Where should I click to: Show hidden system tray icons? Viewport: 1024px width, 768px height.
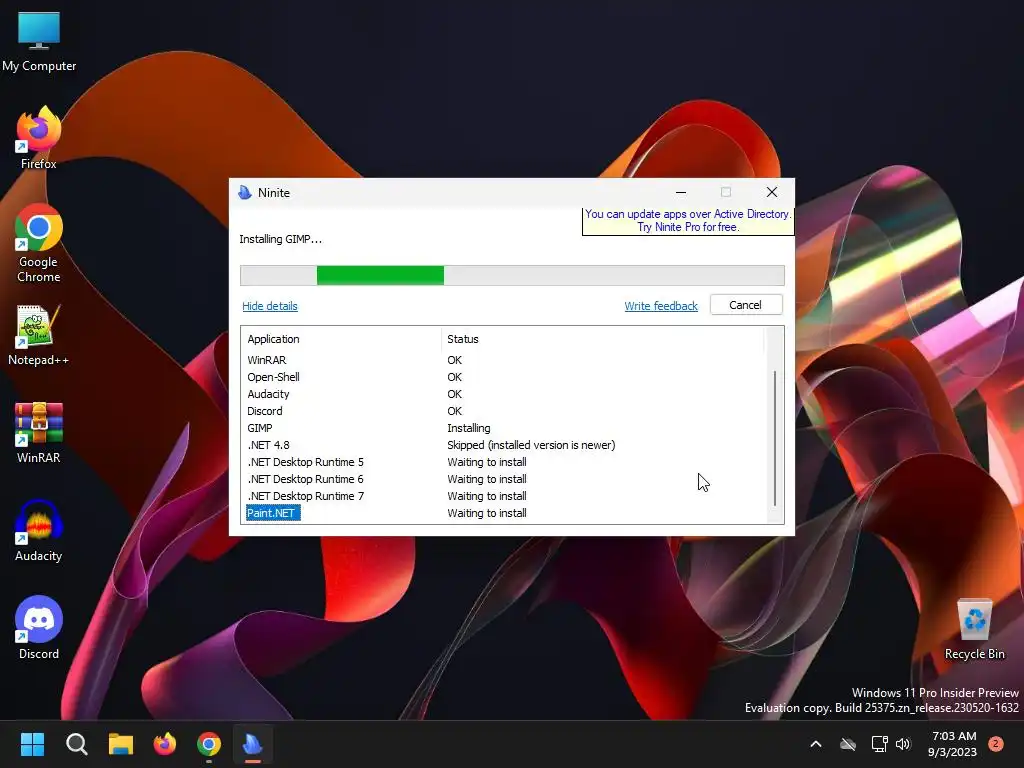coord(816,744)
